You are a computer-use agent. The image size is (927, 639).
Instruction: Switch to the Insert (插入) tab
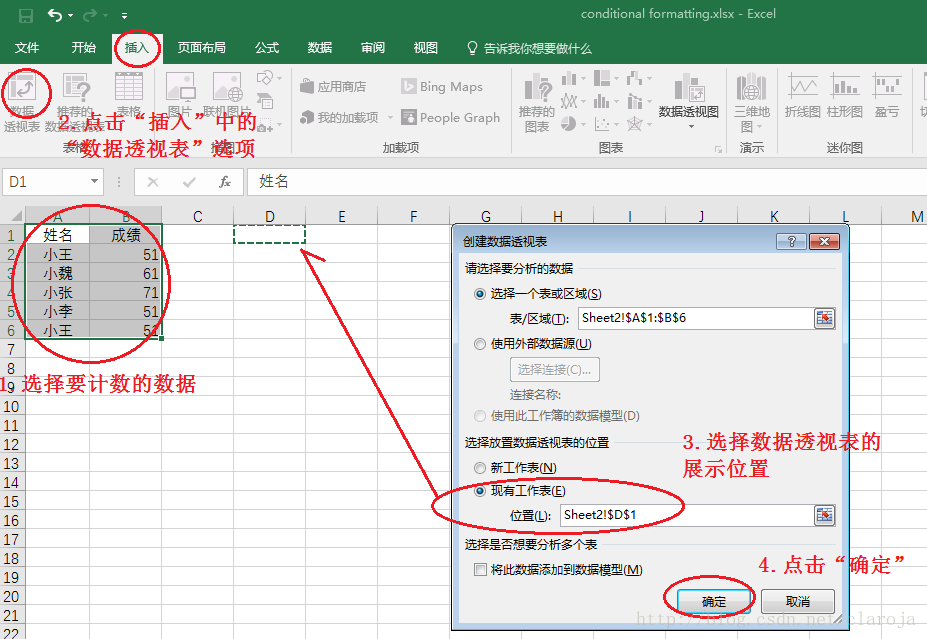click(x=137, y=48)
